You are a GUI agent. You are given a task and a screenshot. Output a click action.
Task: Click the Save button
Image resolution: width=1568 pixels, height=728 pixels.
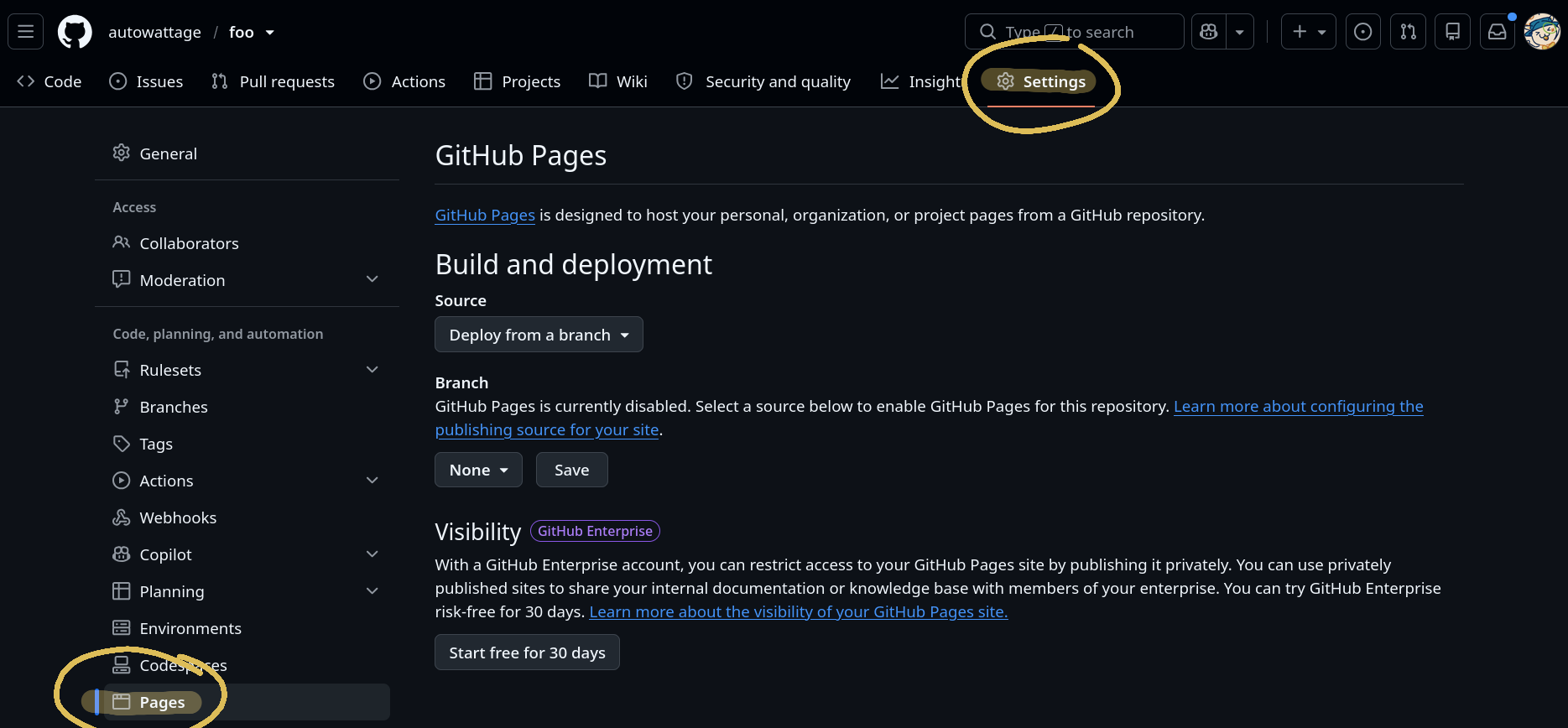pyautogui.click(x=571, y=470)
